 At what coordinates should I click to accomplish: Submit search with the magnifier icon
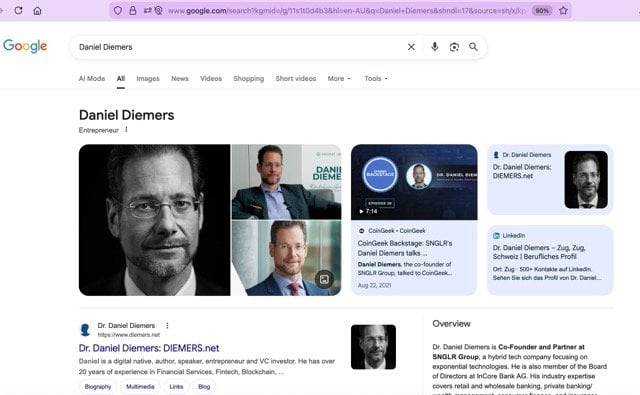point(473,47)
